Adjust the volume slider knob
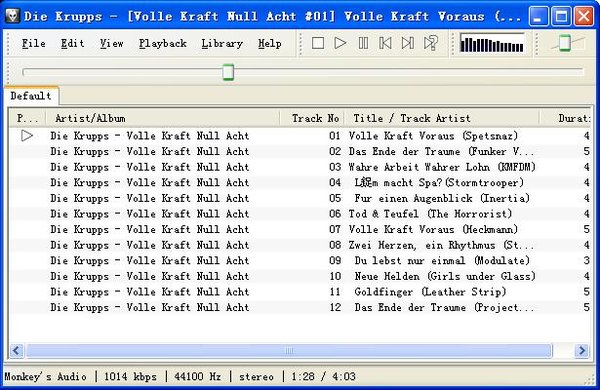 [x=565, y=43]
